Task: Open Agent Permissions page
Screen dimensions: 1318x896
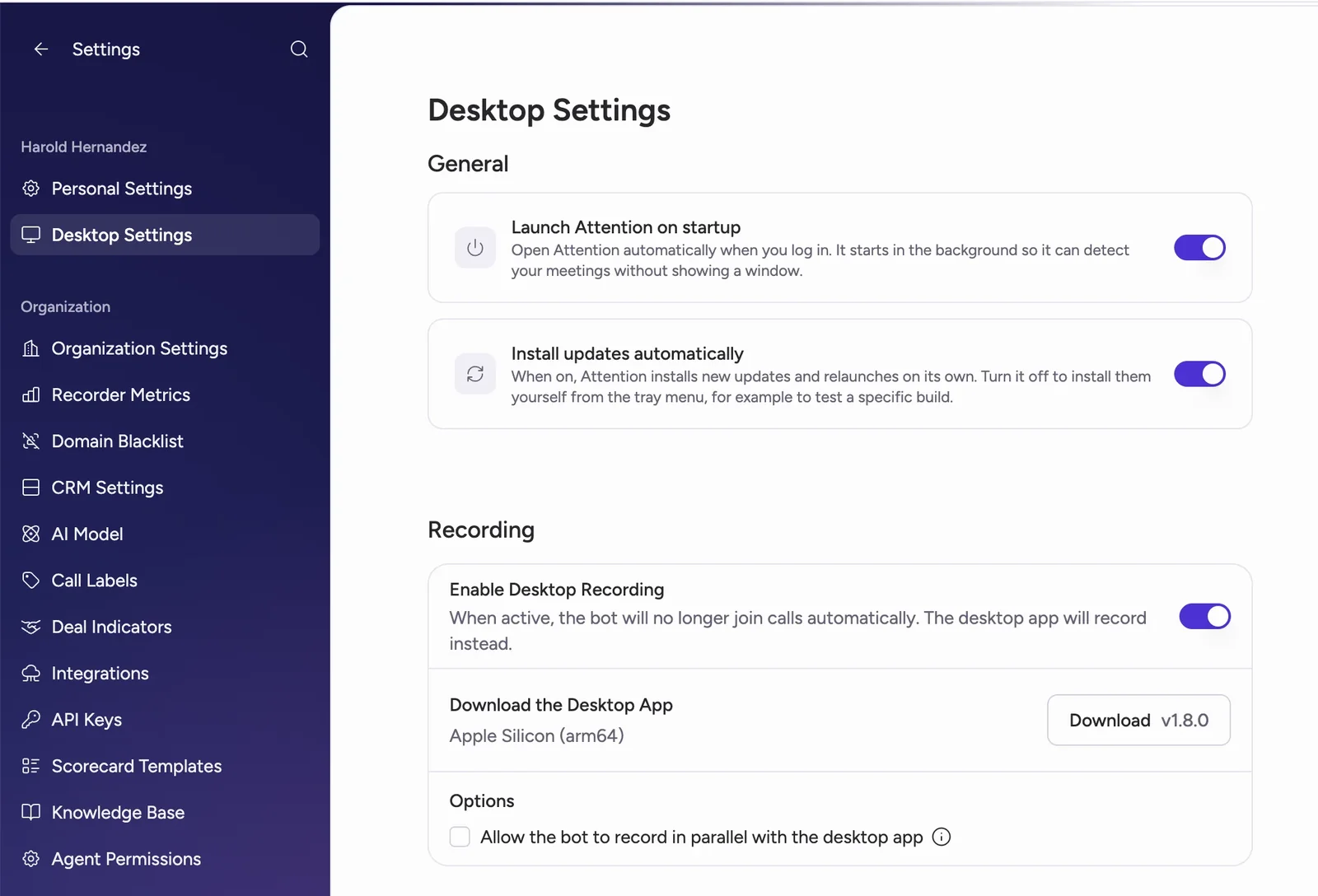Action: [165, 859]
